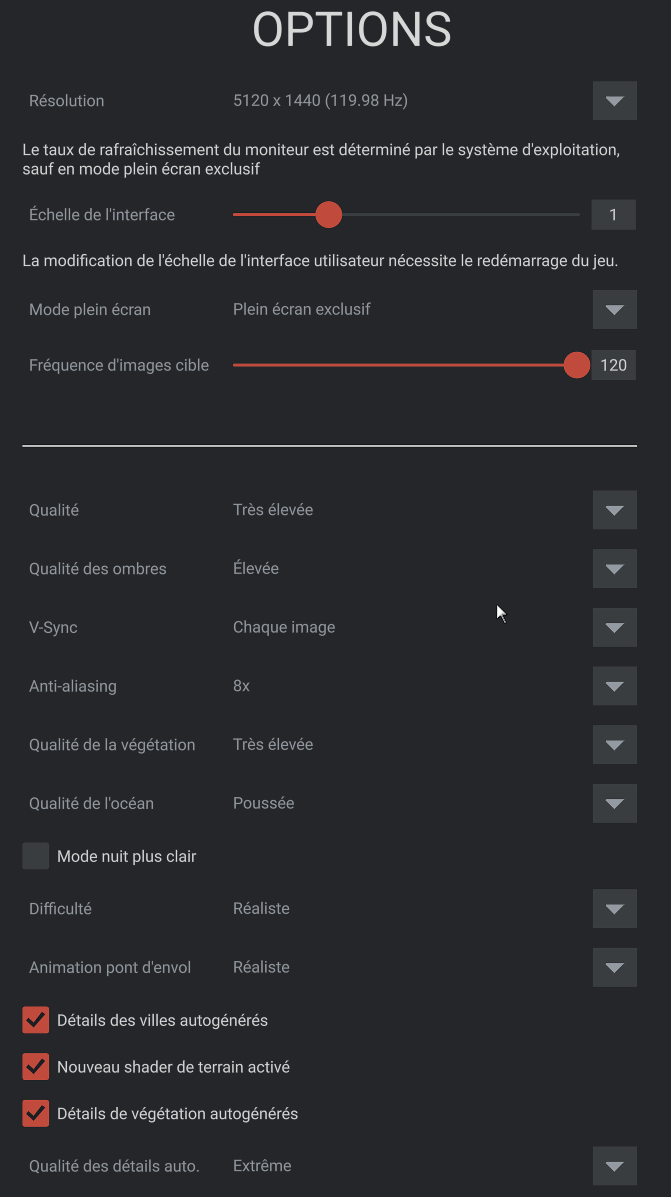
Task: Click the Échelle de l'interface slider handle
Action: click(328, 215)
